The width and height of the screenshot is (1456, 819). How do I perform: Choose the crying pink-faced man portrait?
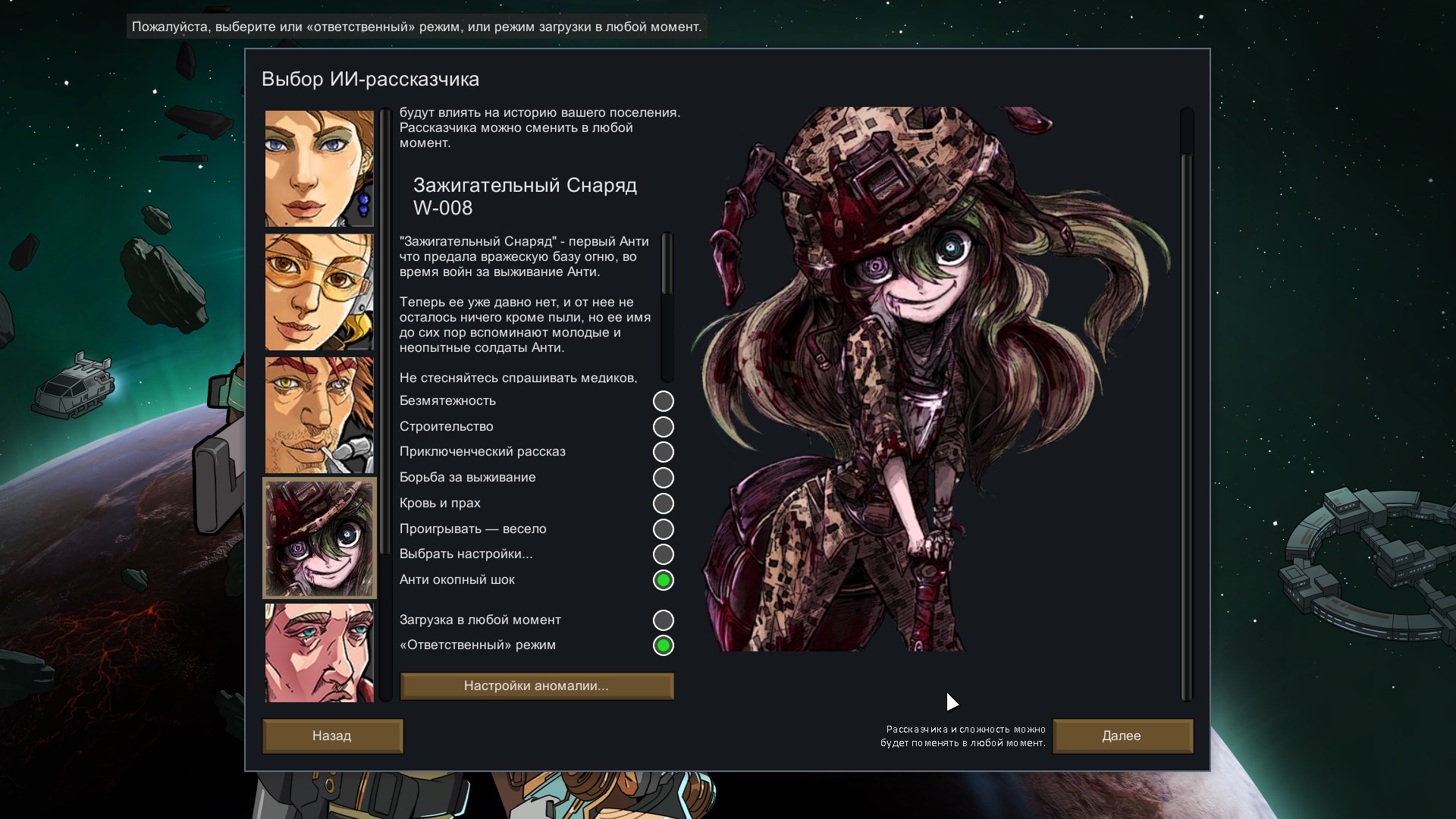point(318,652)
